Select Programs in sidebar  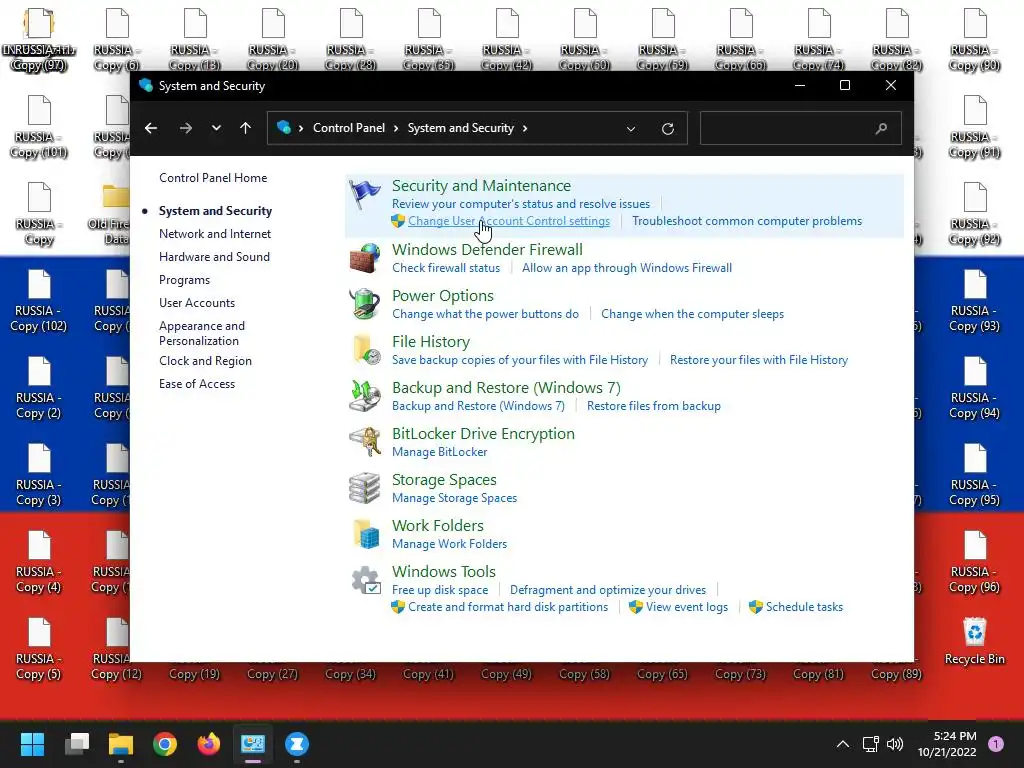[184, 280]
